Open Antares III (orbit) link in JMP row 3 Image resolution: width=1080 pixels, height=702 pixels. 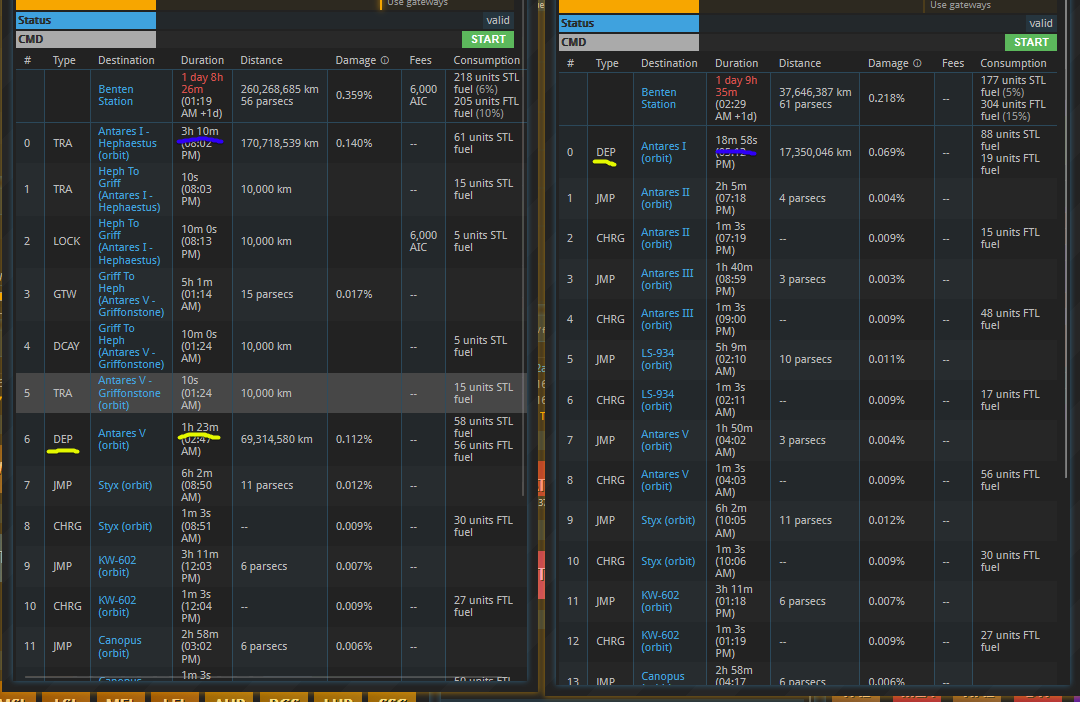click(x=666, y=279)
